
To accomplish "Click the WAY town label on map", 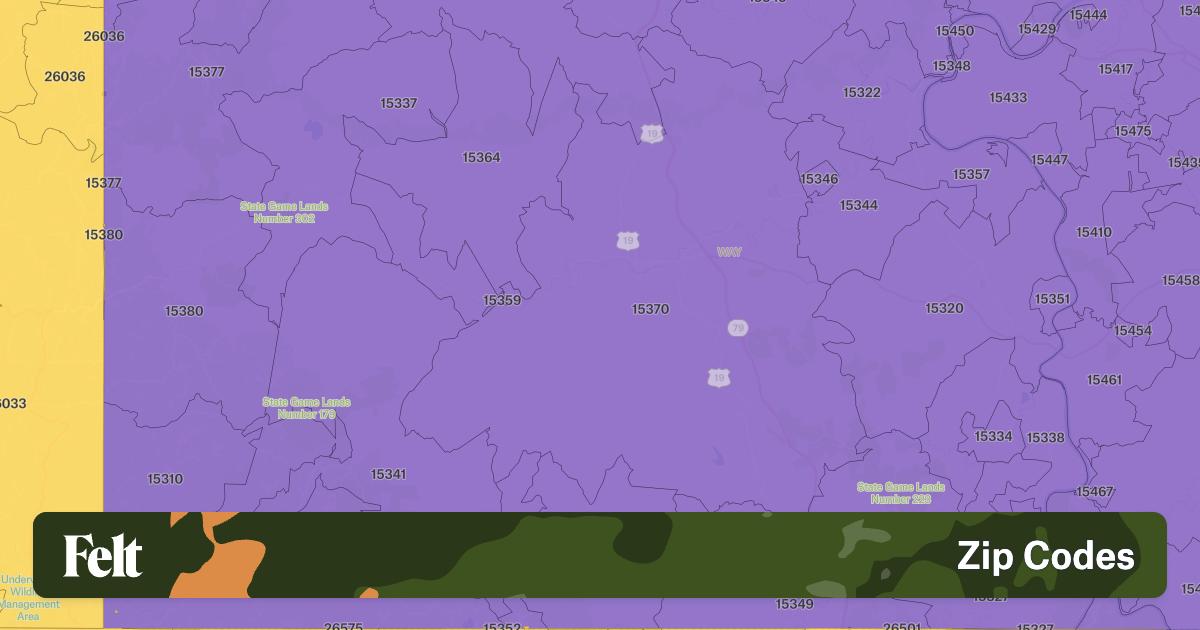I will click(729, 252).
